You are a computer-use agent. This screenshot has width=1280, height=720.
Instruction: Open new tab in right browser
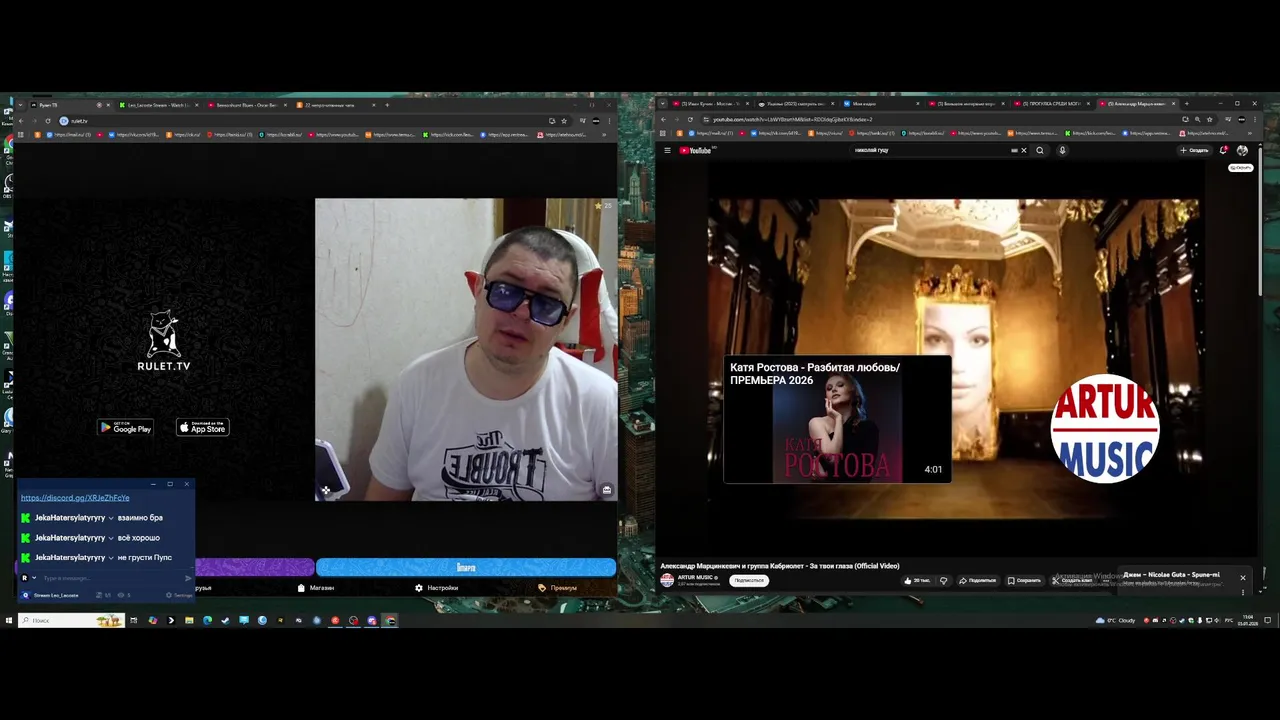pos(1186,104)
